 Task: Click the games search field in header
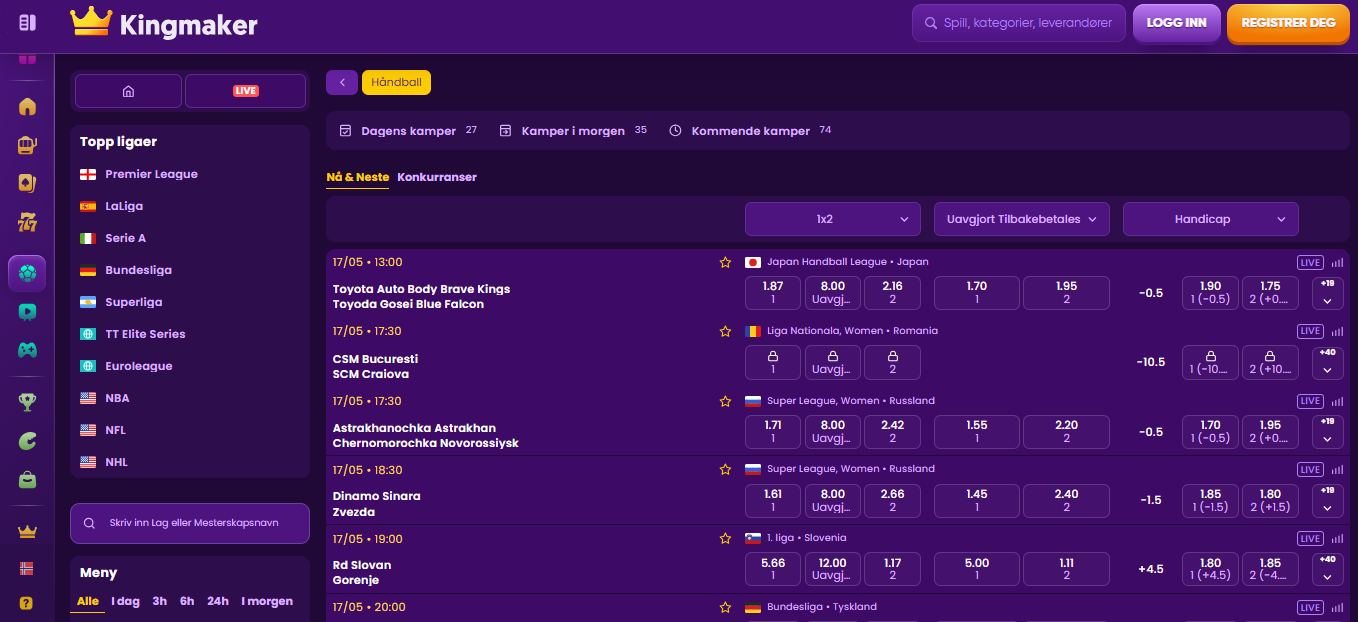[1019, 23]
